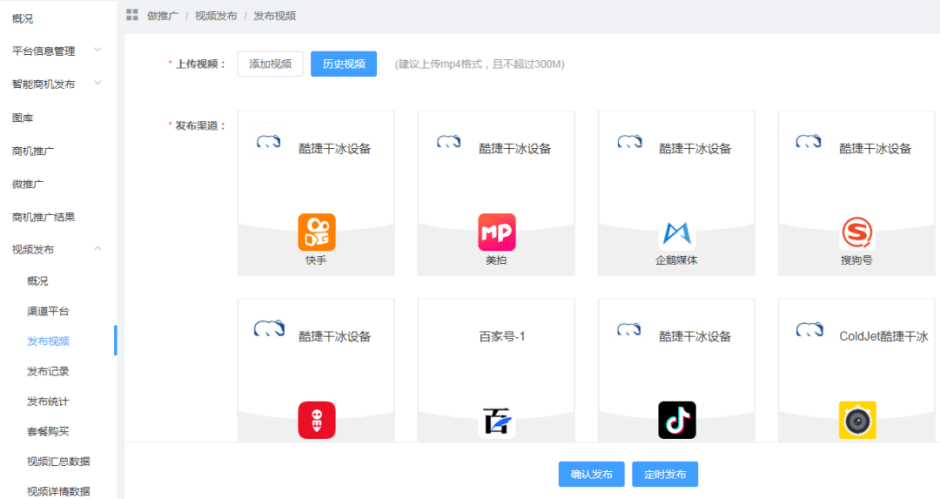Image resolution: width=940 pixels, height=499 pixels.
Task: Select the Baijiahao 百 channel icon
Action: point(496,421)
